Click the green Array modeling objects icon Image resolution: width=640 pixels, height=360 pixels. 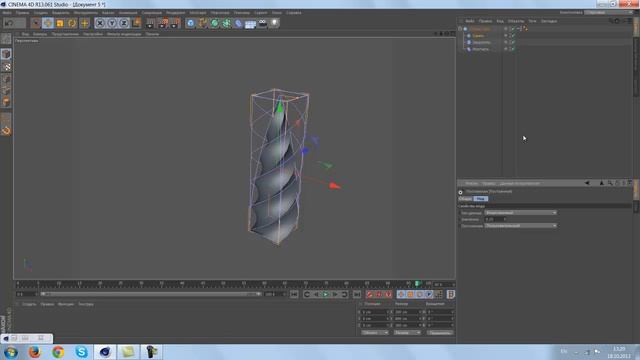227,23
